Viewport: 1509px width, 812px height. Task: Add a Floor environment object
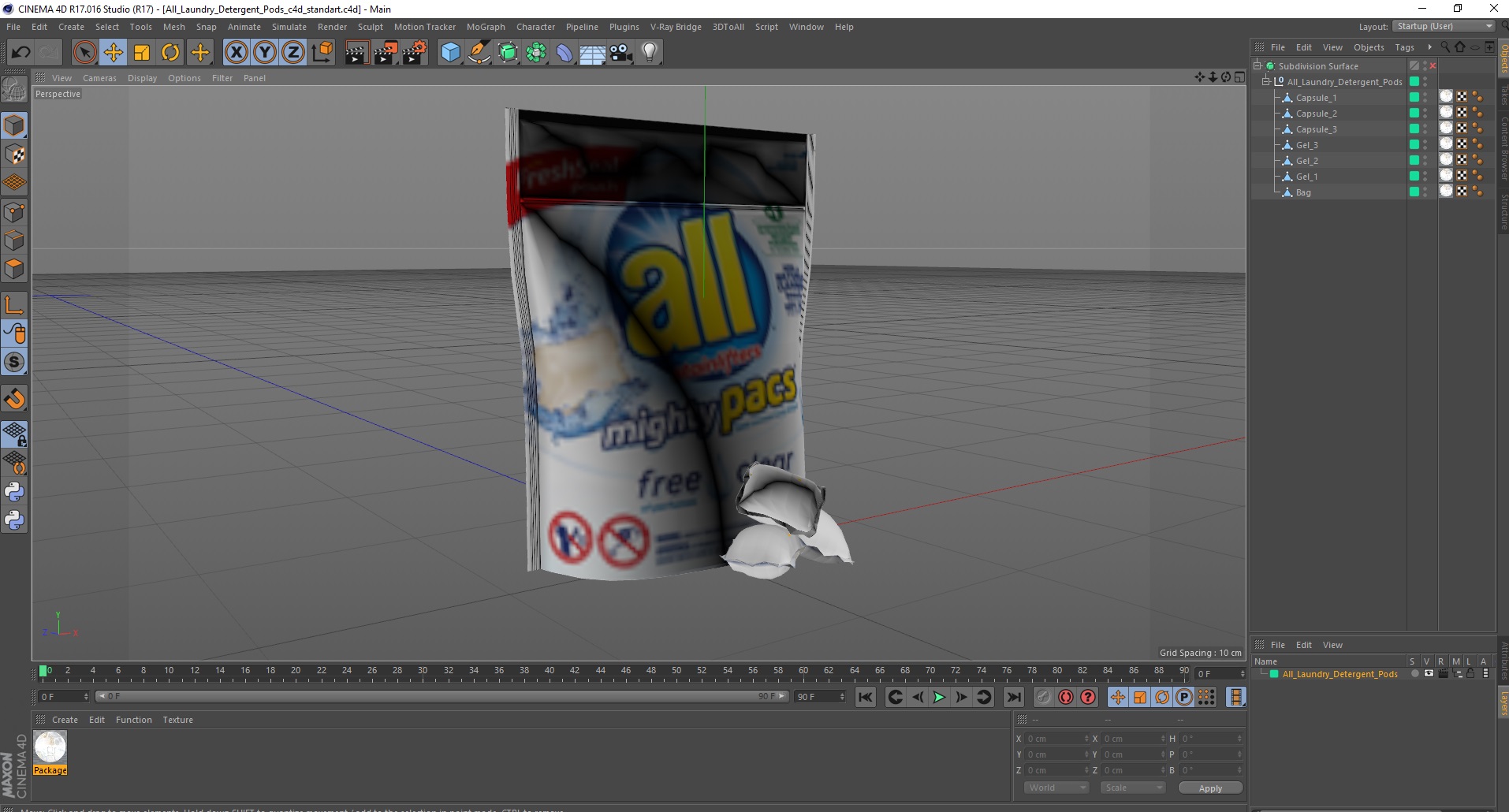(593, 53)
